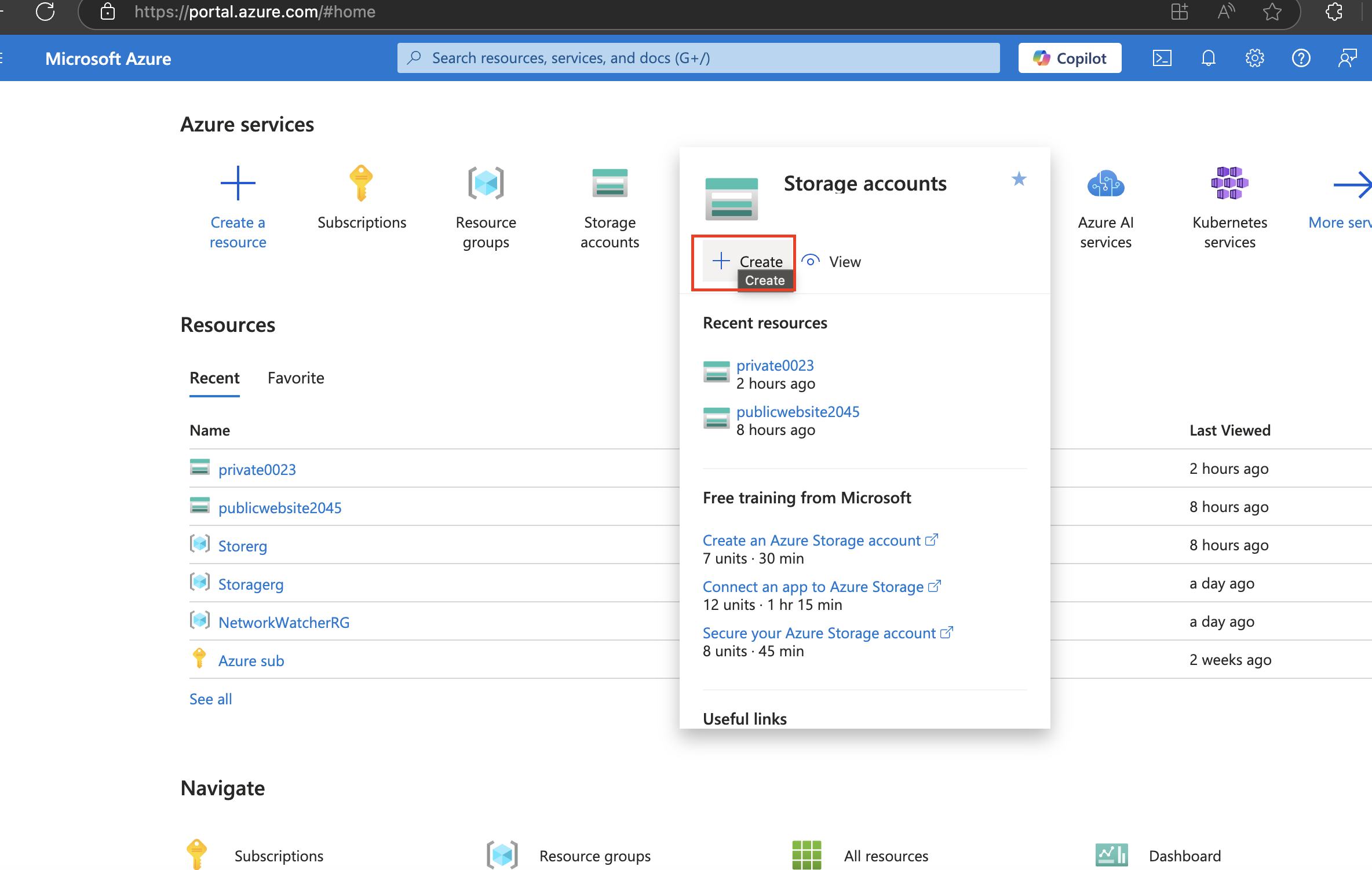Open the Storerg resource group
The height and width of the screenshot is (870, 1372).
coord(243,546)
